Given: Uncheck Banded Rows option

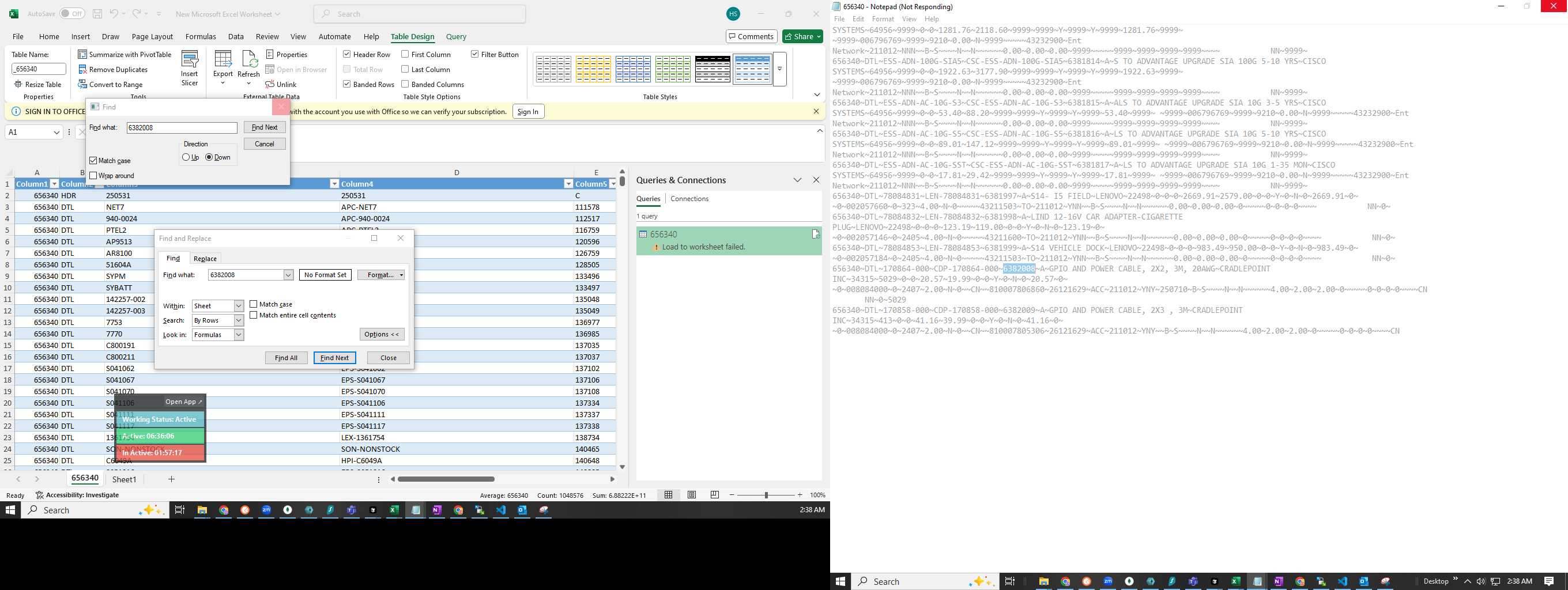Looking at the screenshot, I should tap(346, 85).
